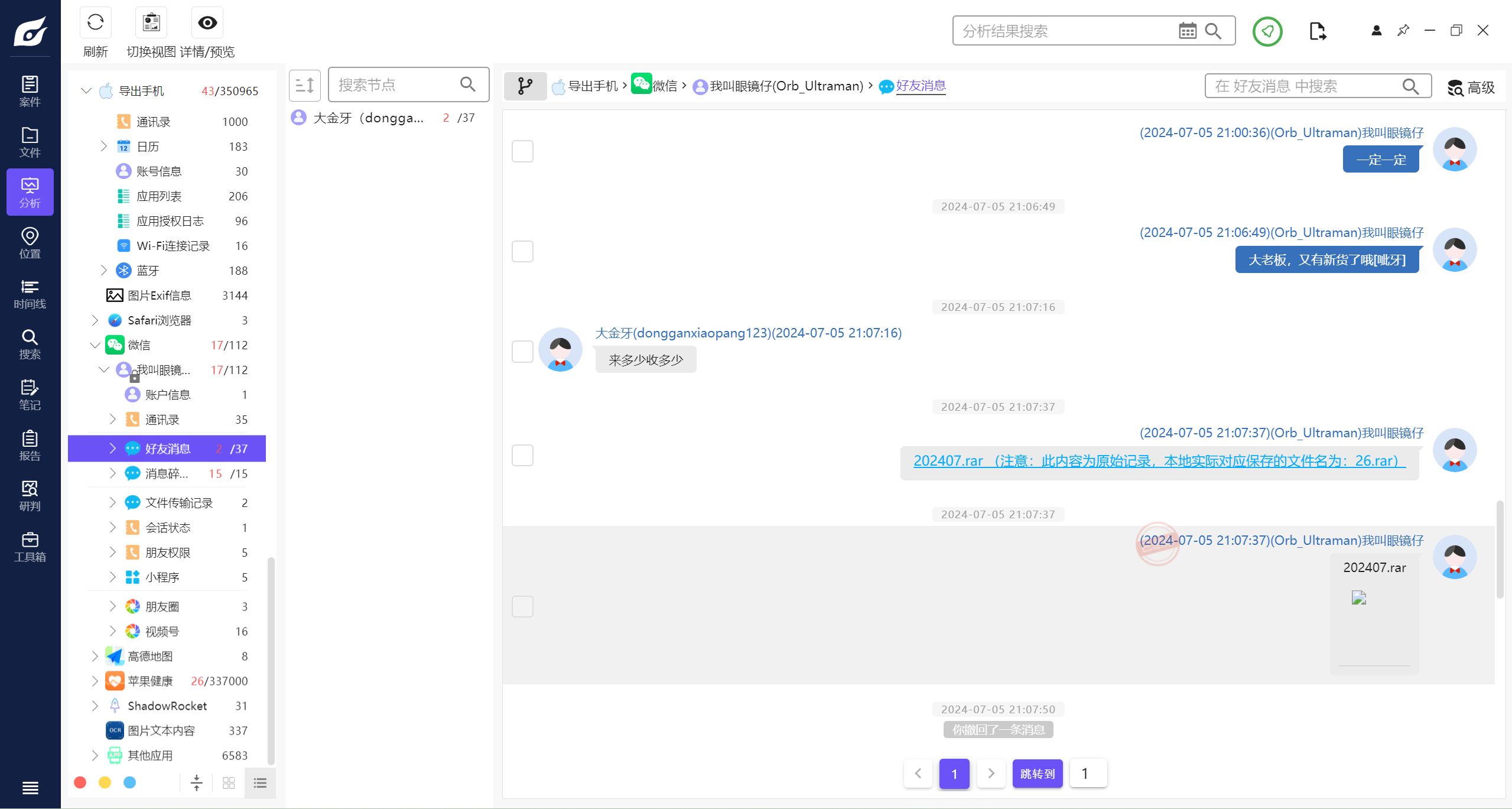Click the export document icon in top bar
The image size is (1512, 809).
click(x=1317, y=31)
